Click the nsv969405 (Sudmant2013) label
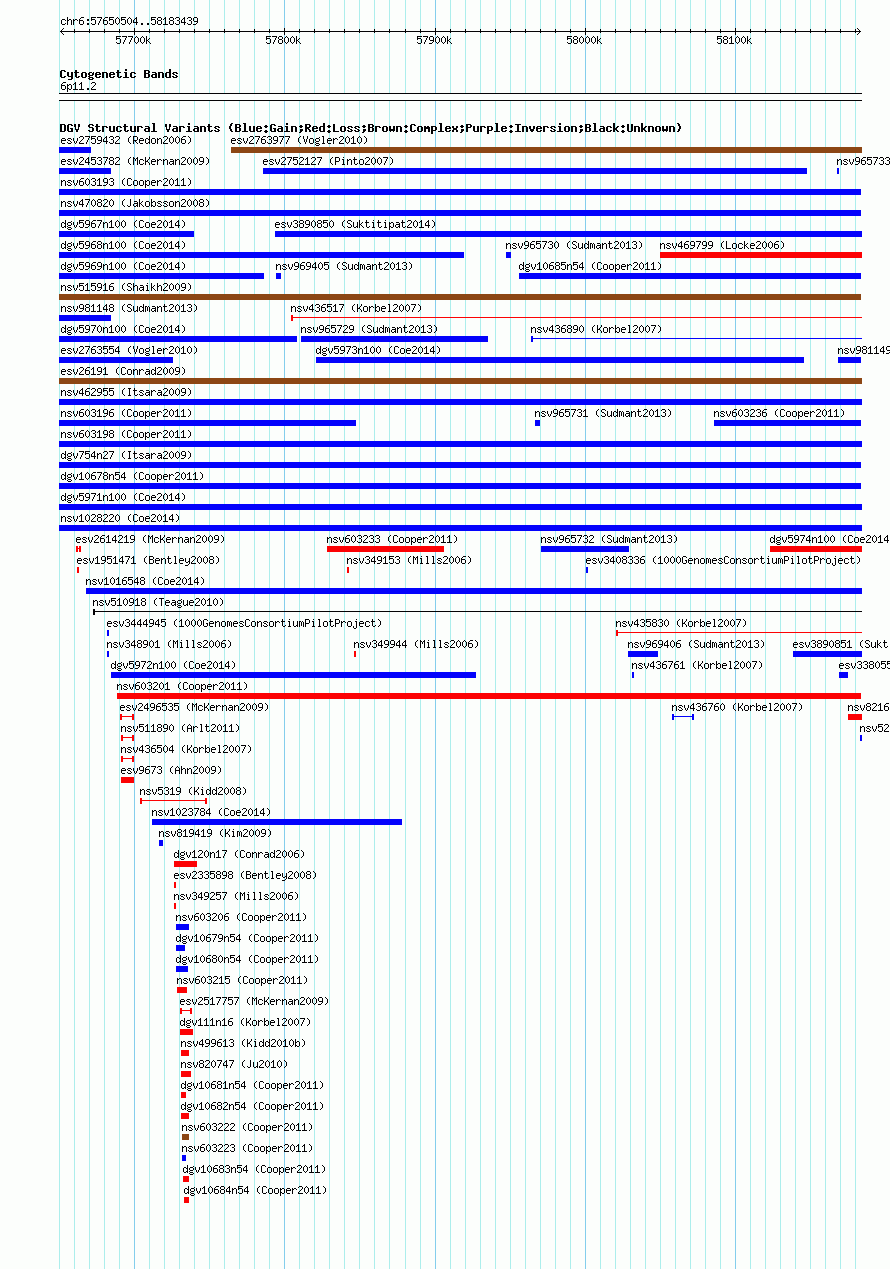 pos(344,266)
